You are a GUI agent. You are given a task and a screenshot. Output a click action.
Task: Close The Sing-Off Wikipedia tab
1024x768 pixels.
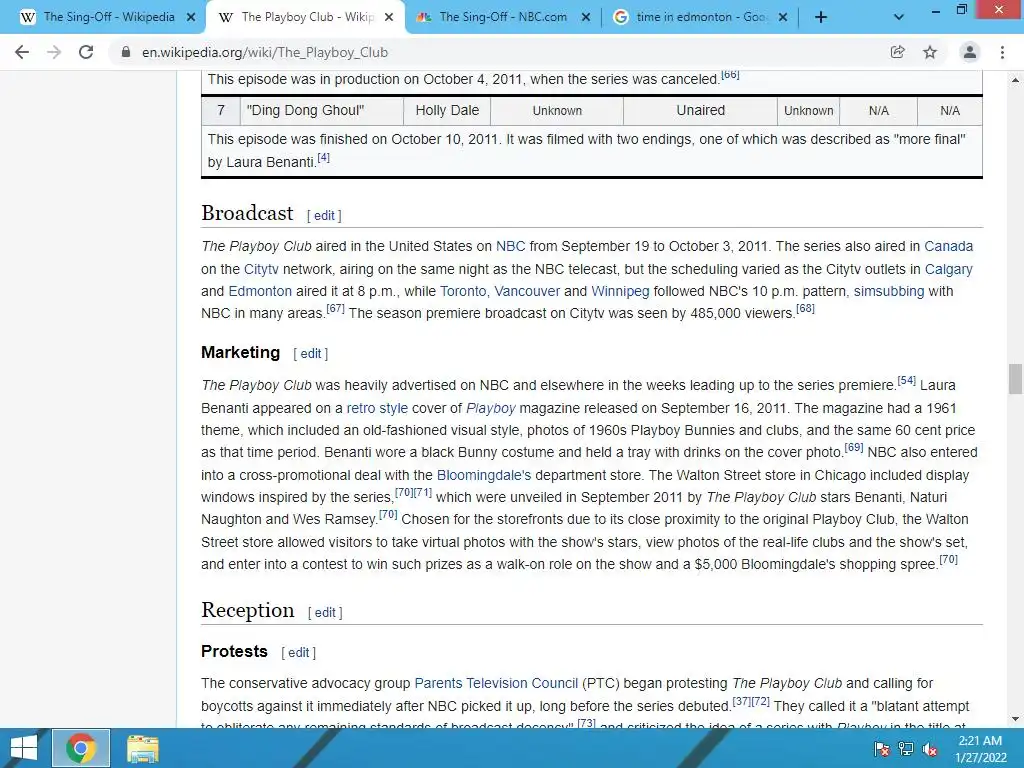pyautogui.click(x=191, y=18)
